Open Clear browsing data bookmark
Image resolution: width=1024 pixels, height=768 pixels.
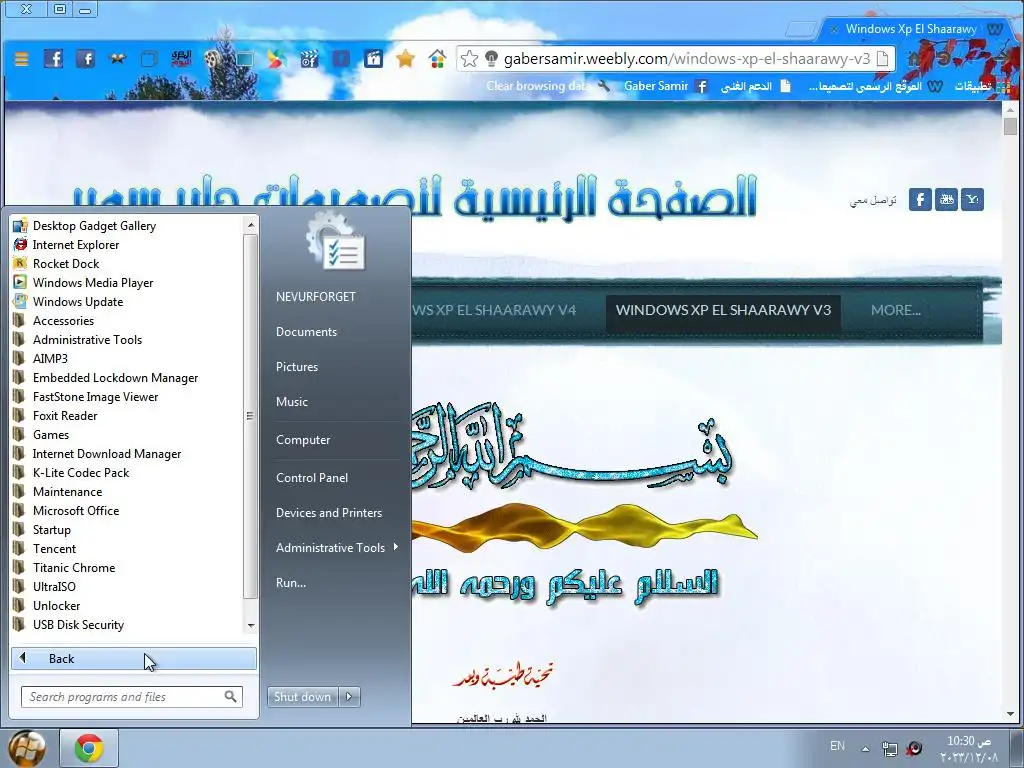pos(547,86)
